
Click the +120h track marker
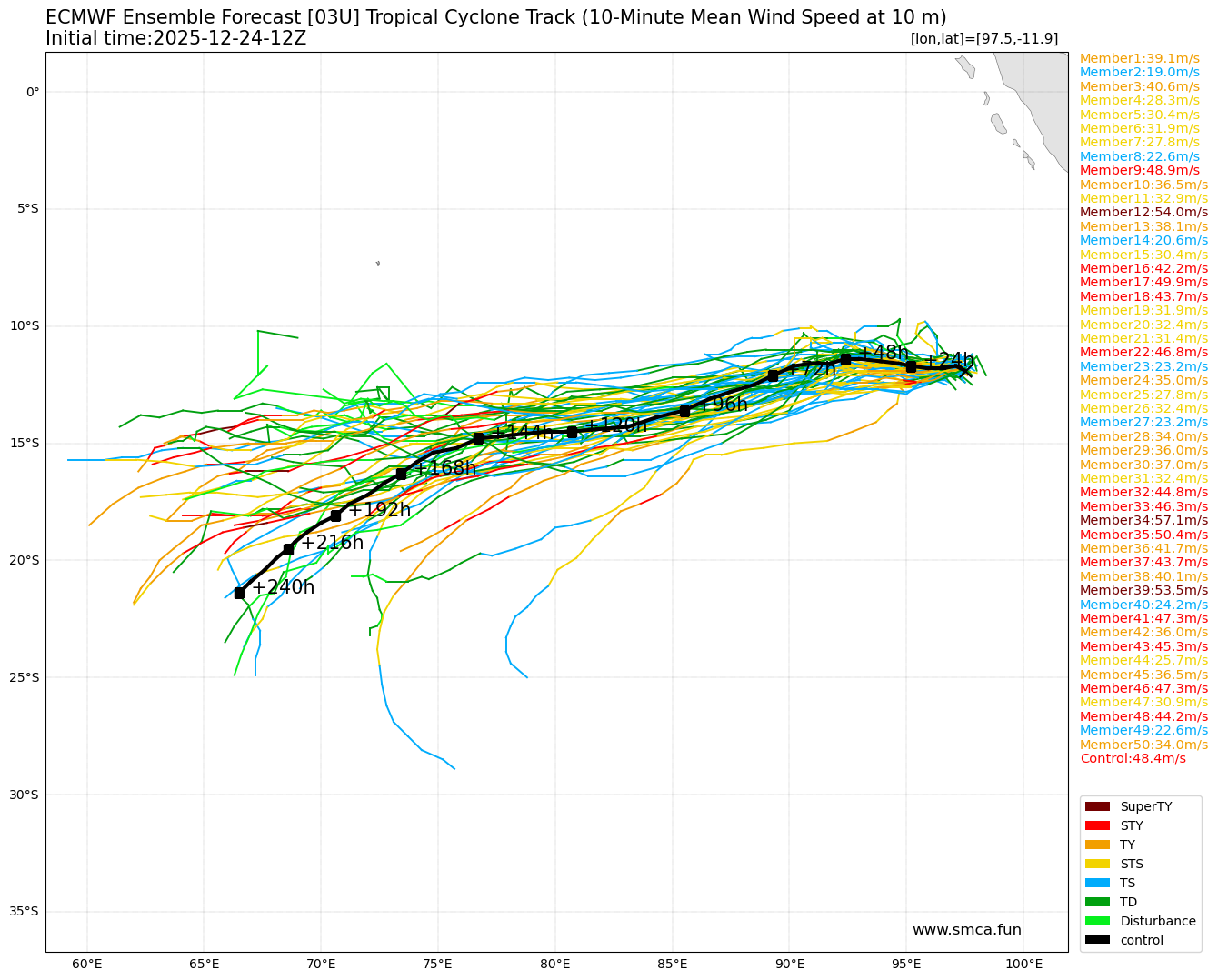[572, 433]
